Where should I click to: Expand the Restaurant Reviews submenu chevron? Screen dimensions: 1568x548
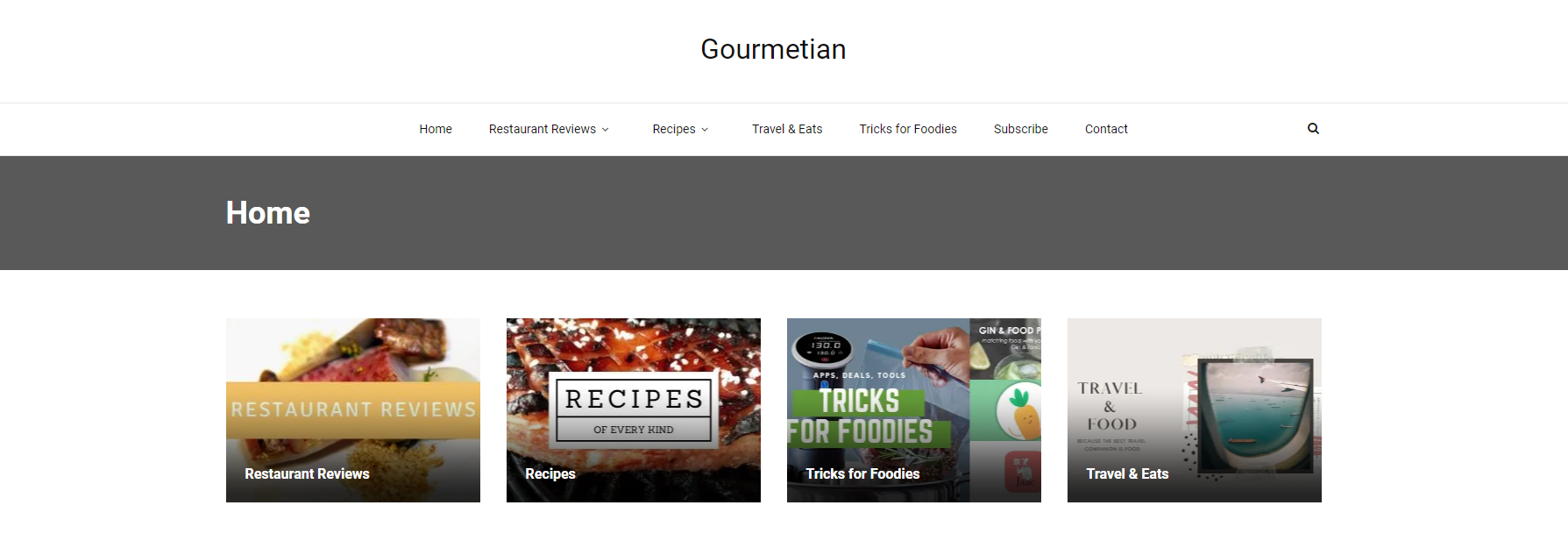click(x=605, y=130)
